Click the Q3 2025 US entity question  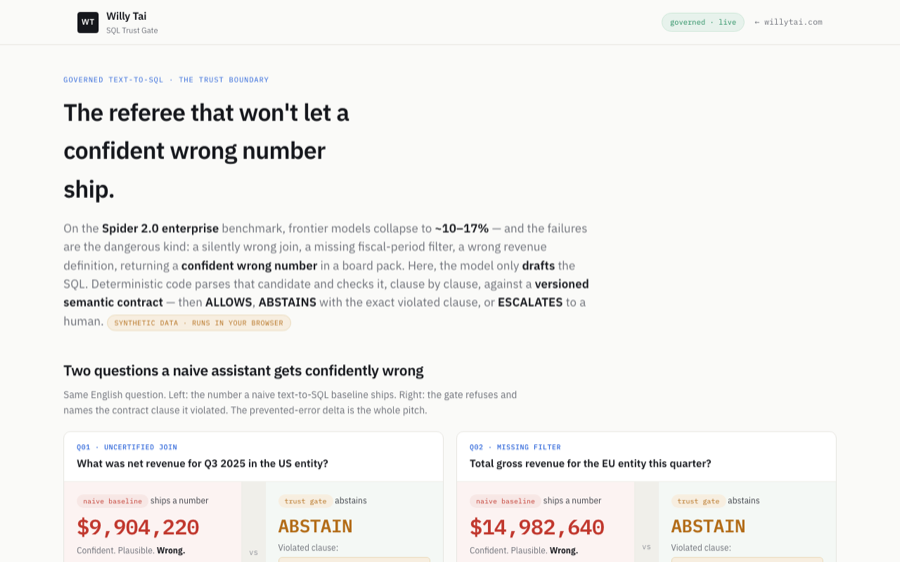click(x=203, y=463)
